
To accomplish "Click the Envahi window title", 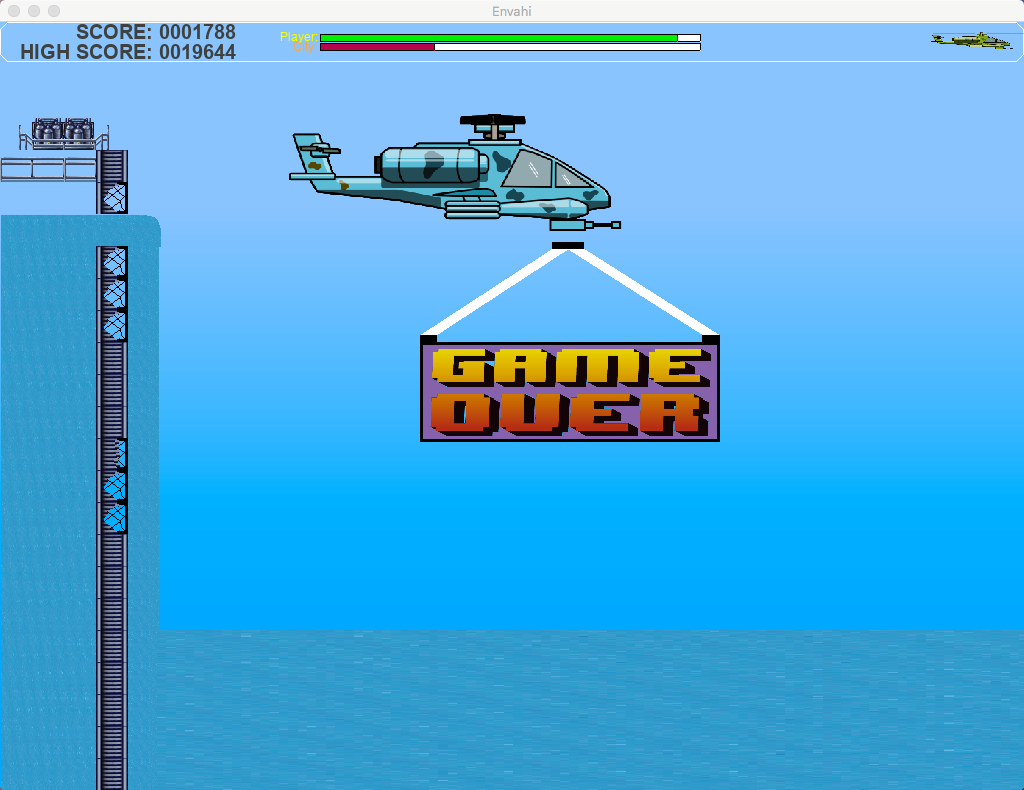I will tap(512, 10).
